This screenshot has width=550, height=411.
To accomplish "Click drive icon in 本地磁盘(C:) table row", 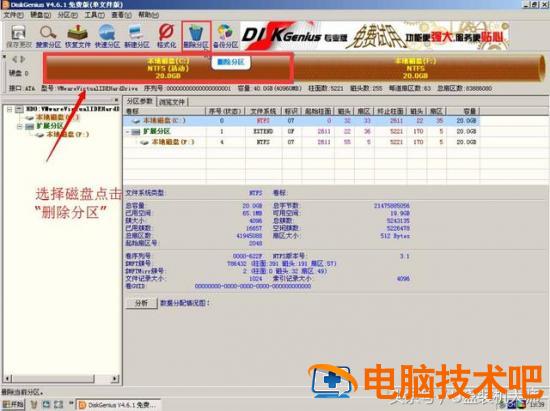I will 136,121.
